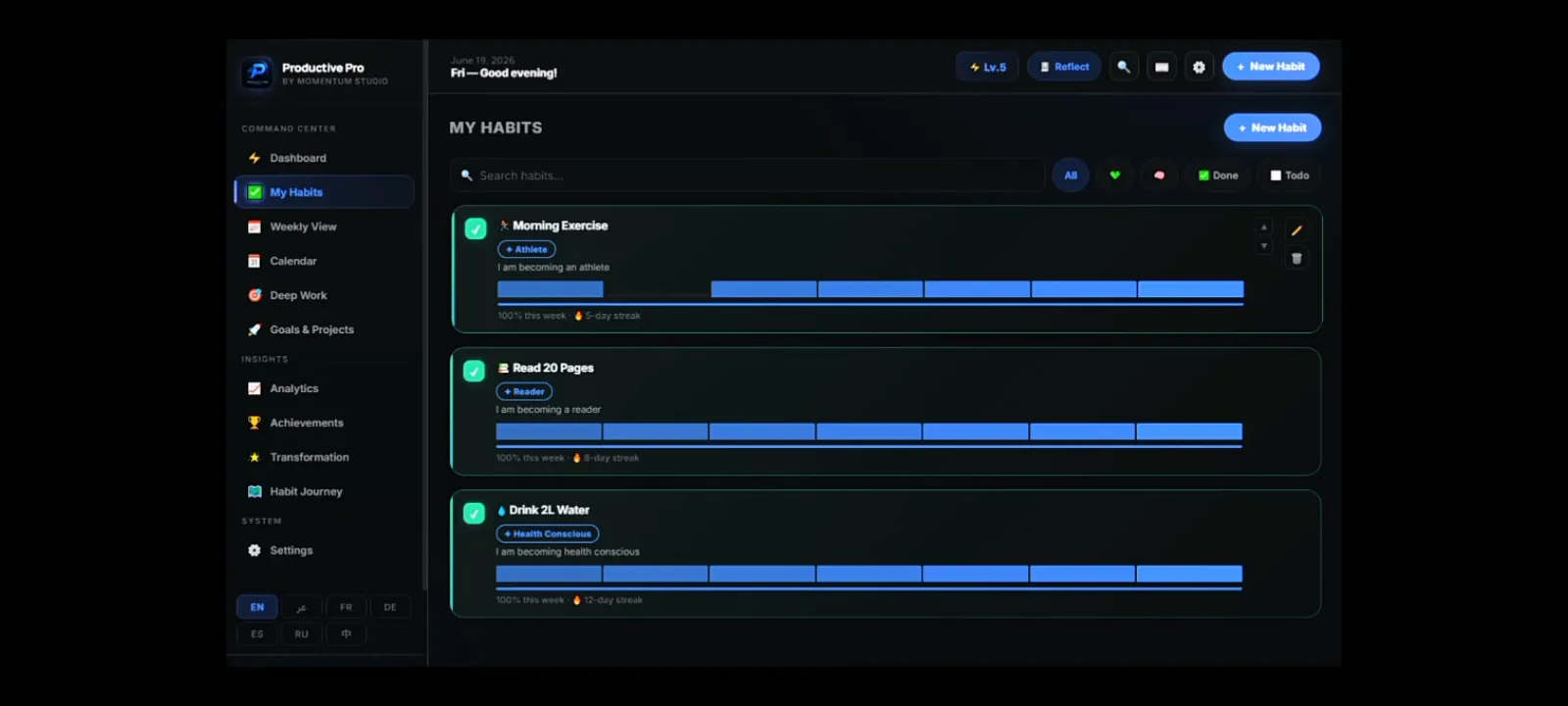Click the Health Conscious identity tag
The image size is (1568, 706).
548,534
